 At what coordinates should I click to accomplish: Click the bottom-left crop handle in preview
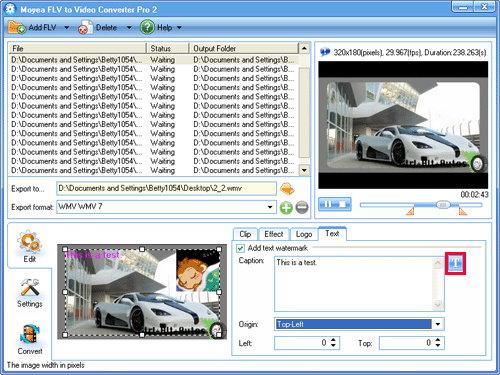pyautogui.click(x=65, y=335)
